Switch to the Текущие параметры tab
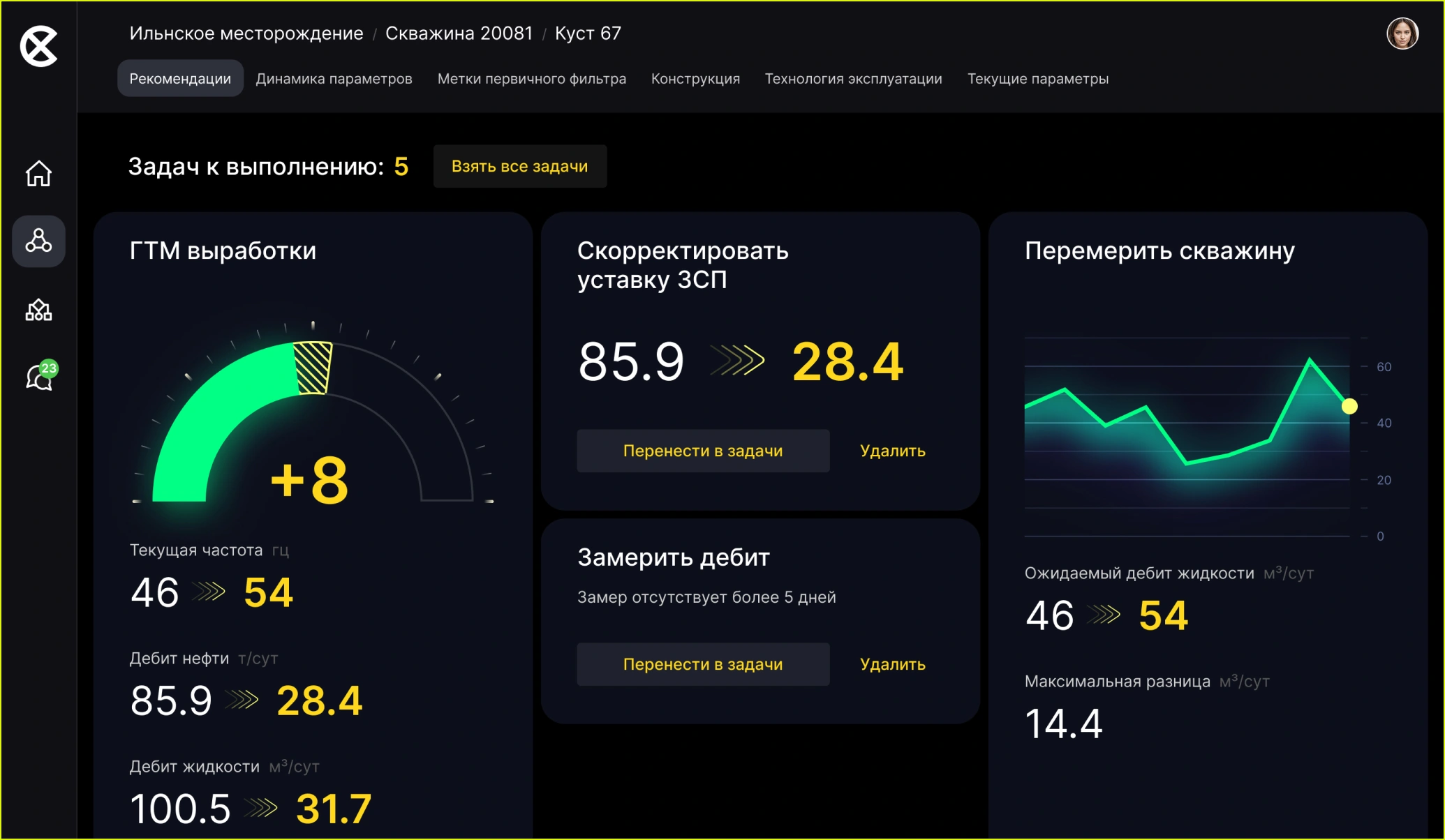The width and height of the screenshot is (1445, 840). point(1038,78)
